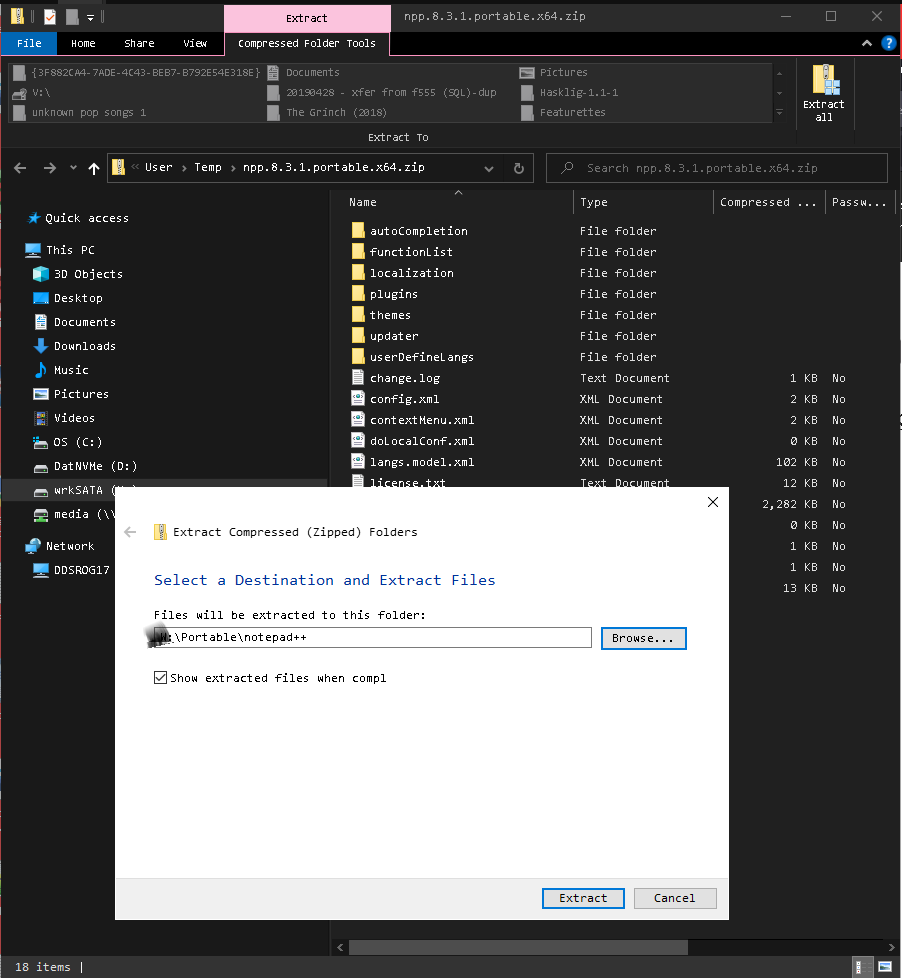Choose The Grinch (2018) extract destination

[327, 112]
